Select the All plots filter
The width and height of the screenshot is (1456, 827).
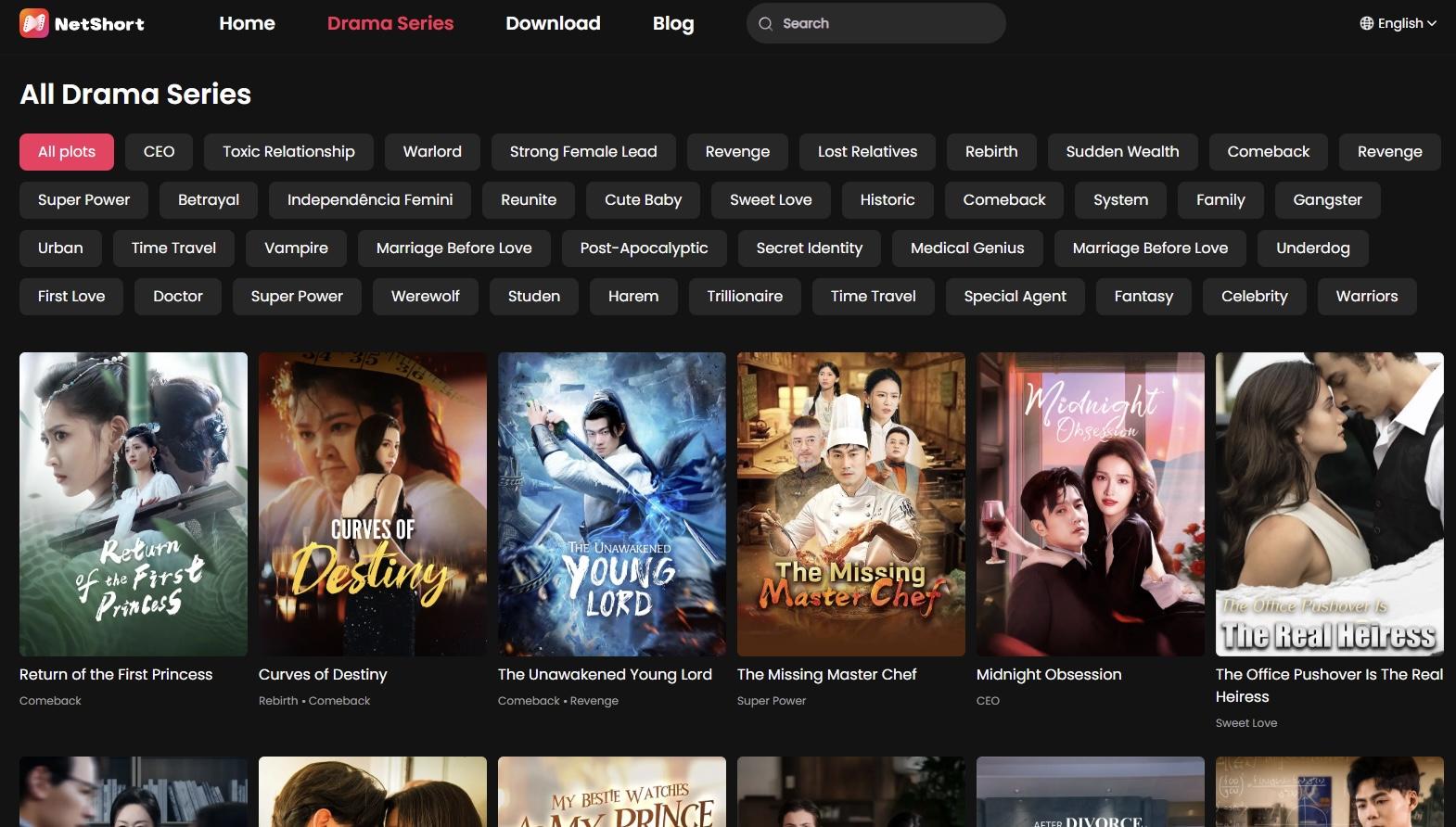tap(67, 152)
